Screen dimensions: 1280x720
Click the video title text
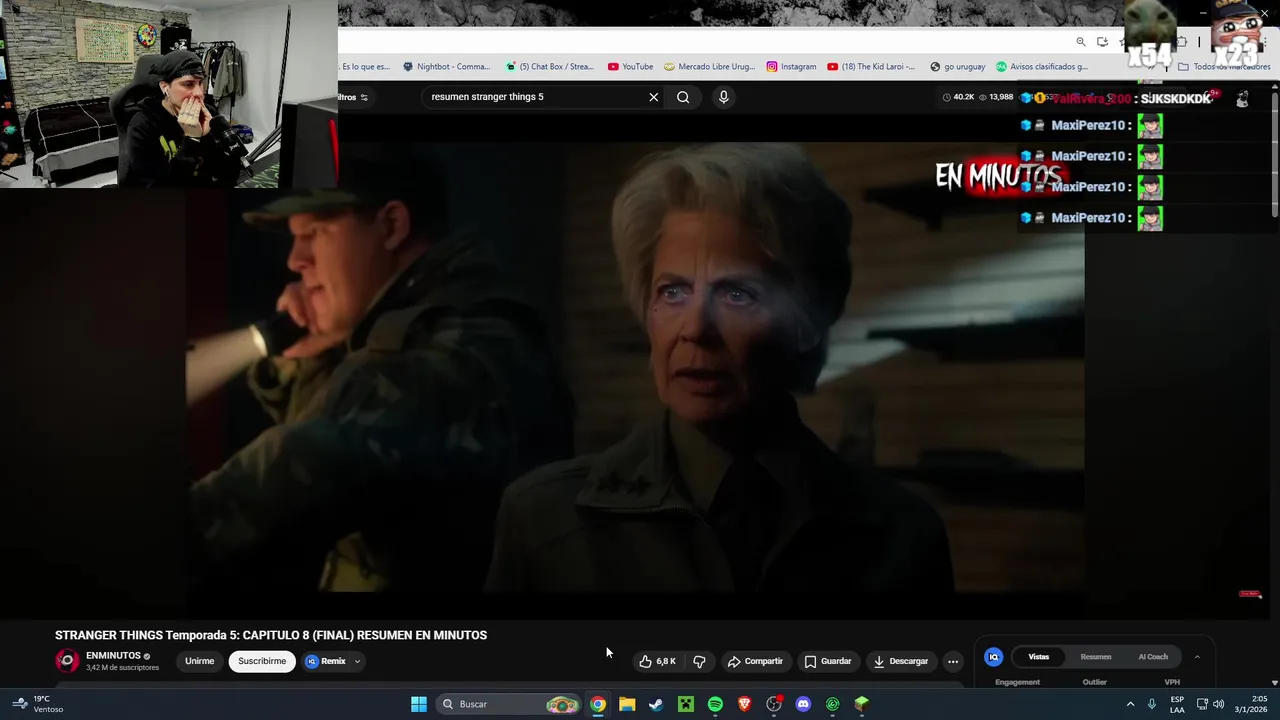tap(271, 635)
